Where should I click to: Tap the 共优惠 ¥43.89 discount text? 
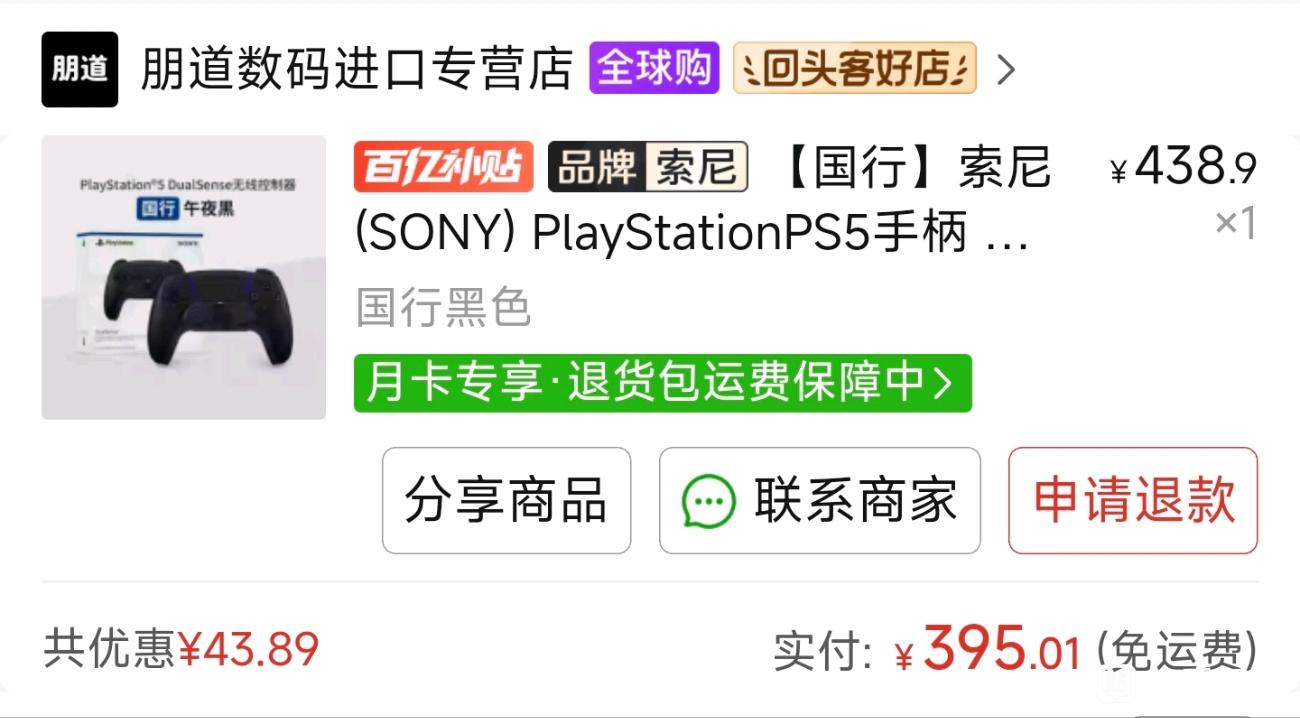point(181,650)
